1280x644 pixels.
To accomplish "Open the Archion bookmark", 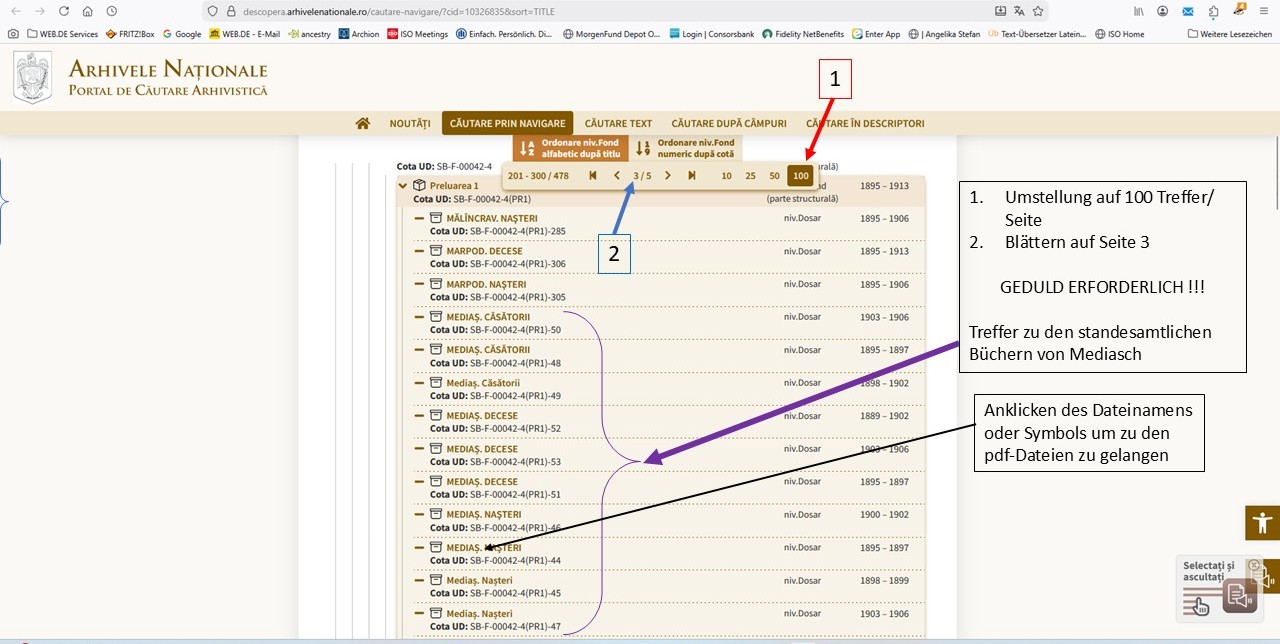I will click(x=359, y=33).
